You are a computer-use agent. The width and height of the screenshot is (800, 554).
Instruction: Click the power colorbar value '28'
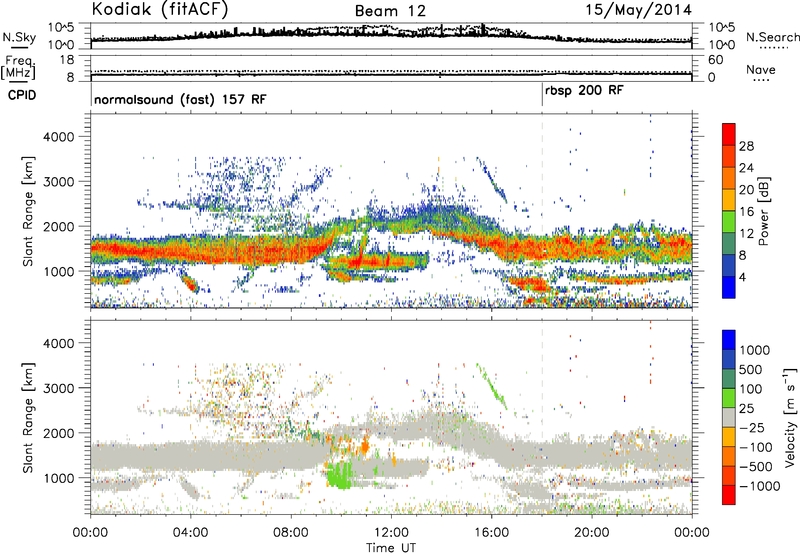[x=746, y=146]
